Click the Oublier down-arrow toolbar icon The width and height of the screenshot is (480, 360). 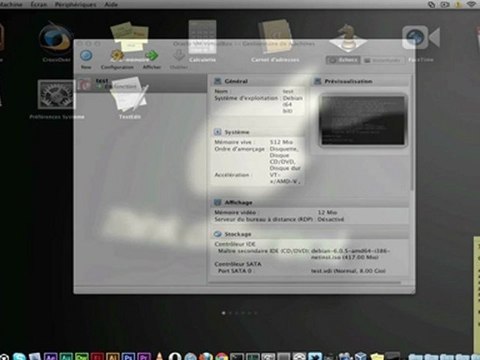(x=179, y=55)
